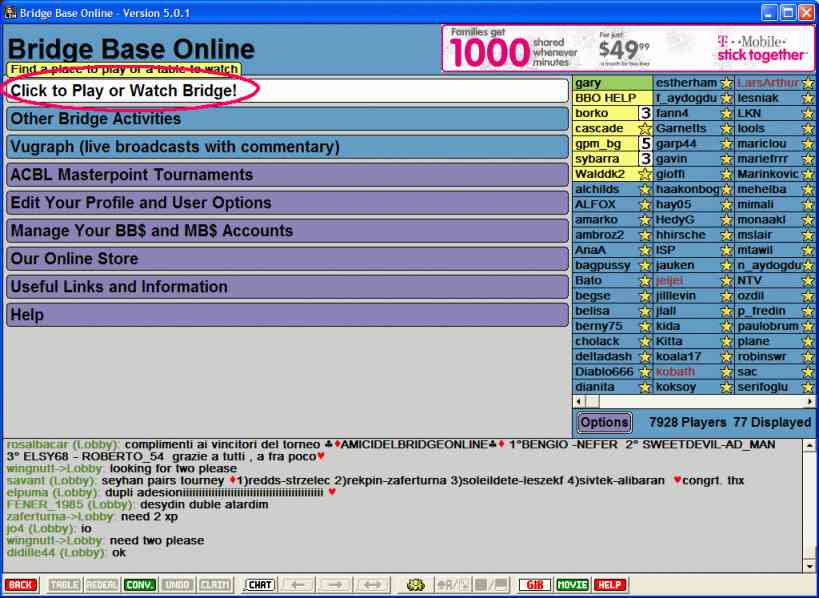The height and width of the screenshot is (598, 819).
Task: Open the CHAT toolbar button
Action: (260, 585)
